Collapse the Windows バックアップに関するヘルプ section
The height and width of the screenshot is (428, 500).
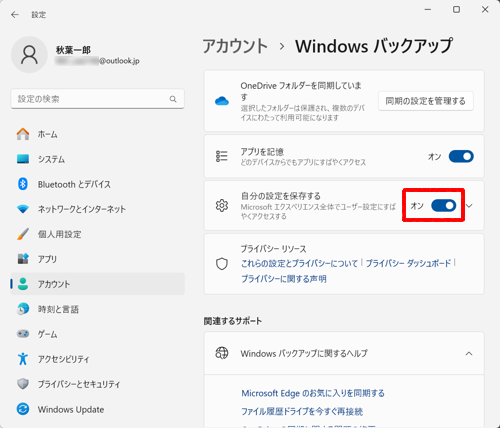tap(469, 353)
